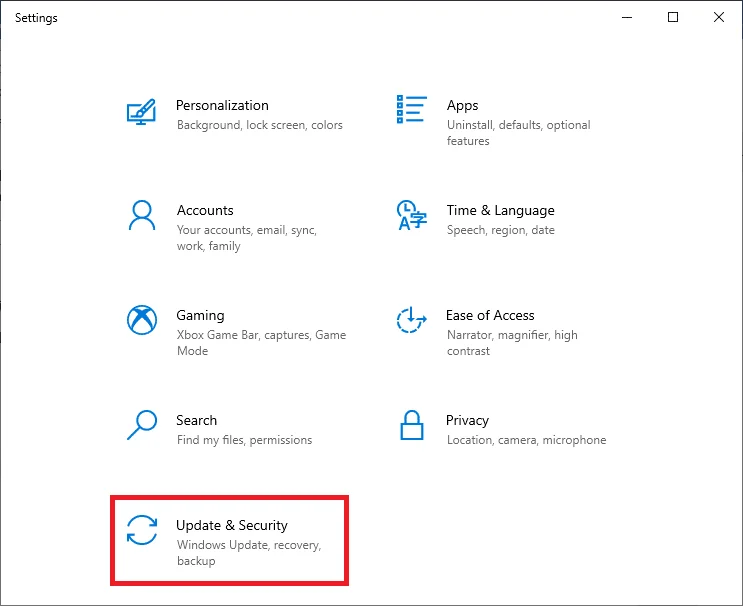Close the Settings window
743x606 pixels.
[719, 18]
